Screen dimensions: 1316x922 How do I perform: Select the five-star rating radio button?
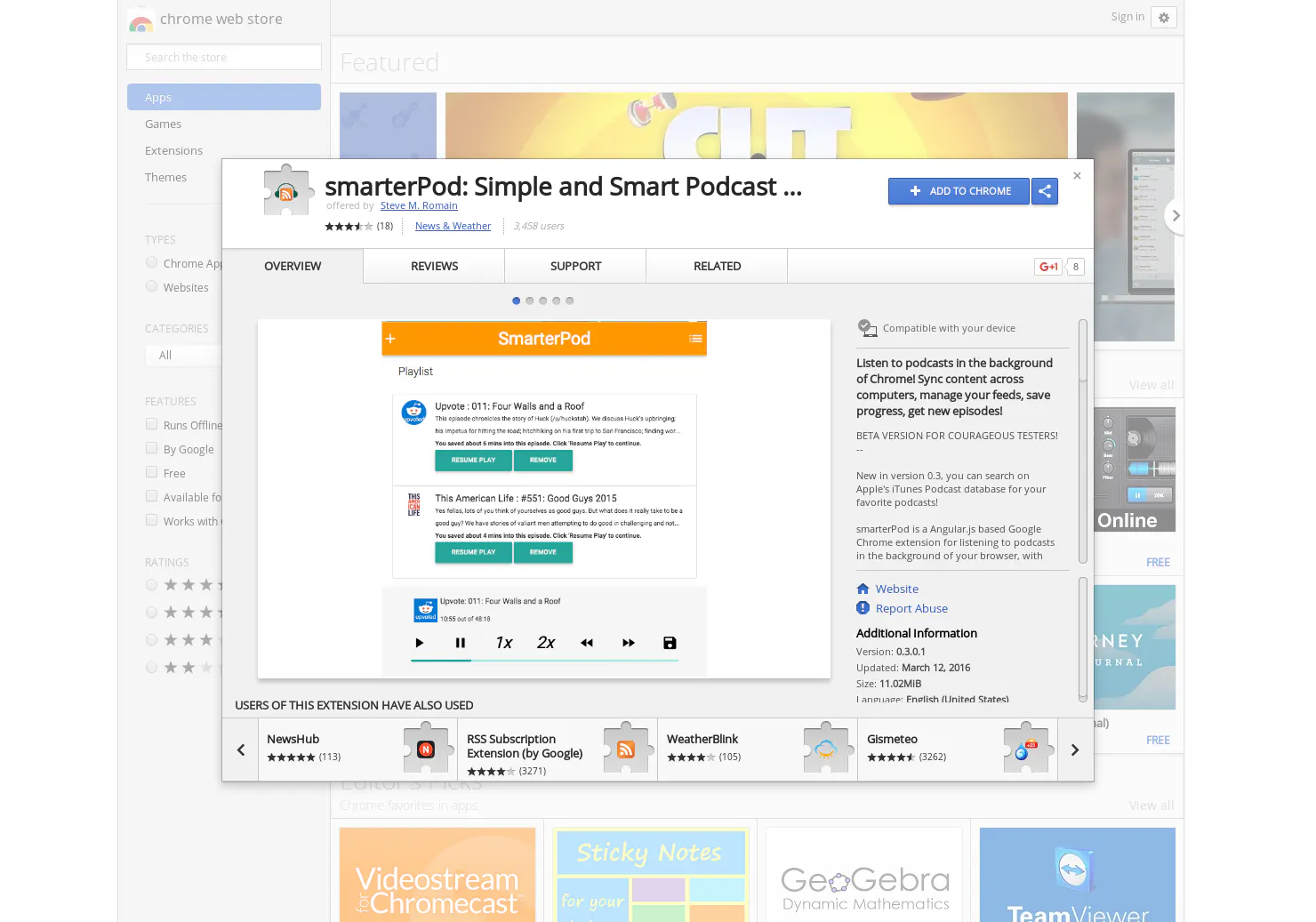point(151,585)
